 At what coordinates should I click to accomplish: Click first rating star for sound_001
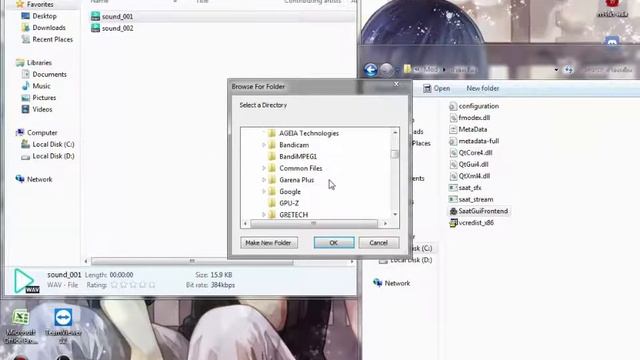pos(115,285)
